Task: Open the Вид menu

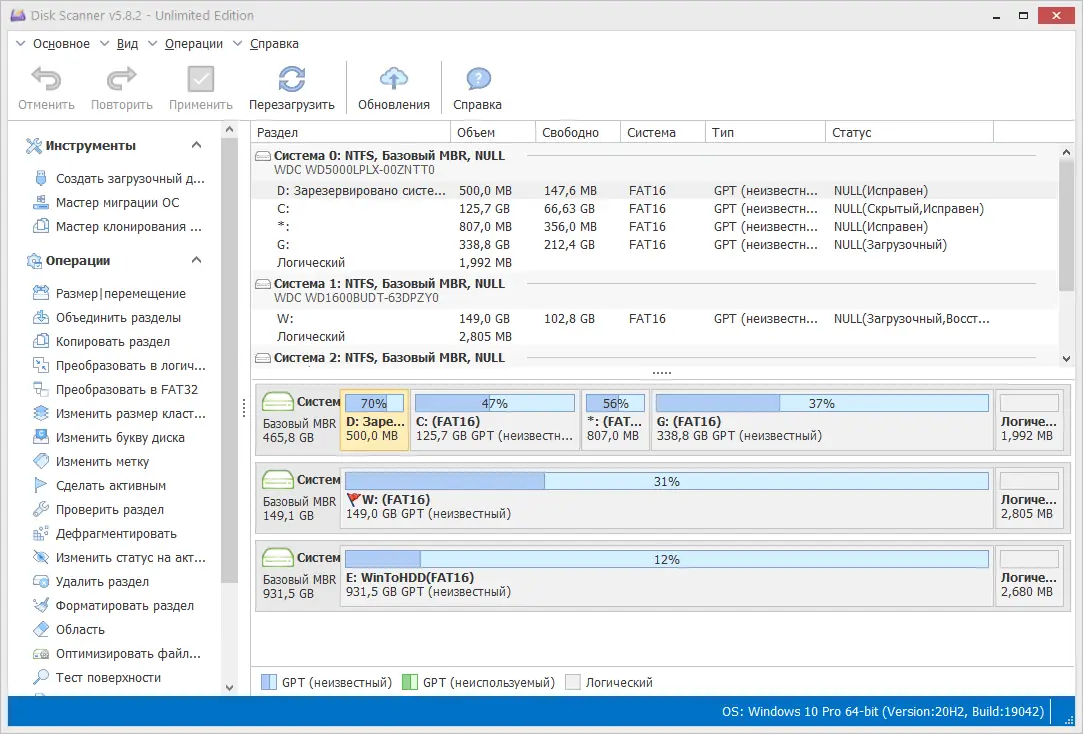Action: tap(127, 44)
